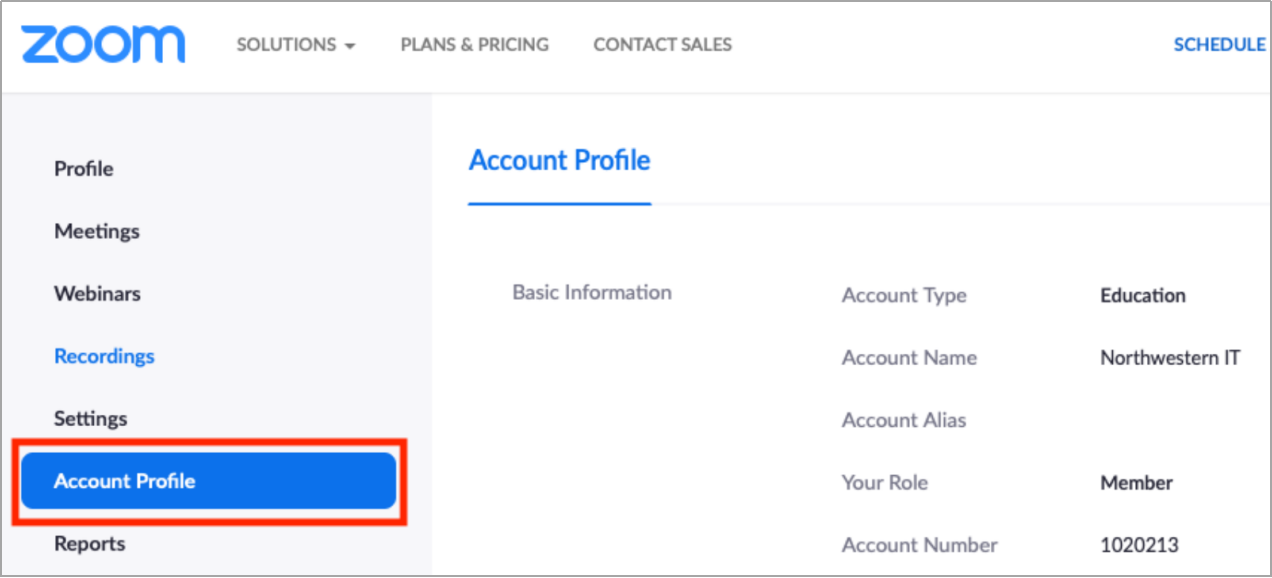The width and height of the screenshot is (1272, 578).
Task: Select the Northwestern IT account name
Action: click(1169, 358)
